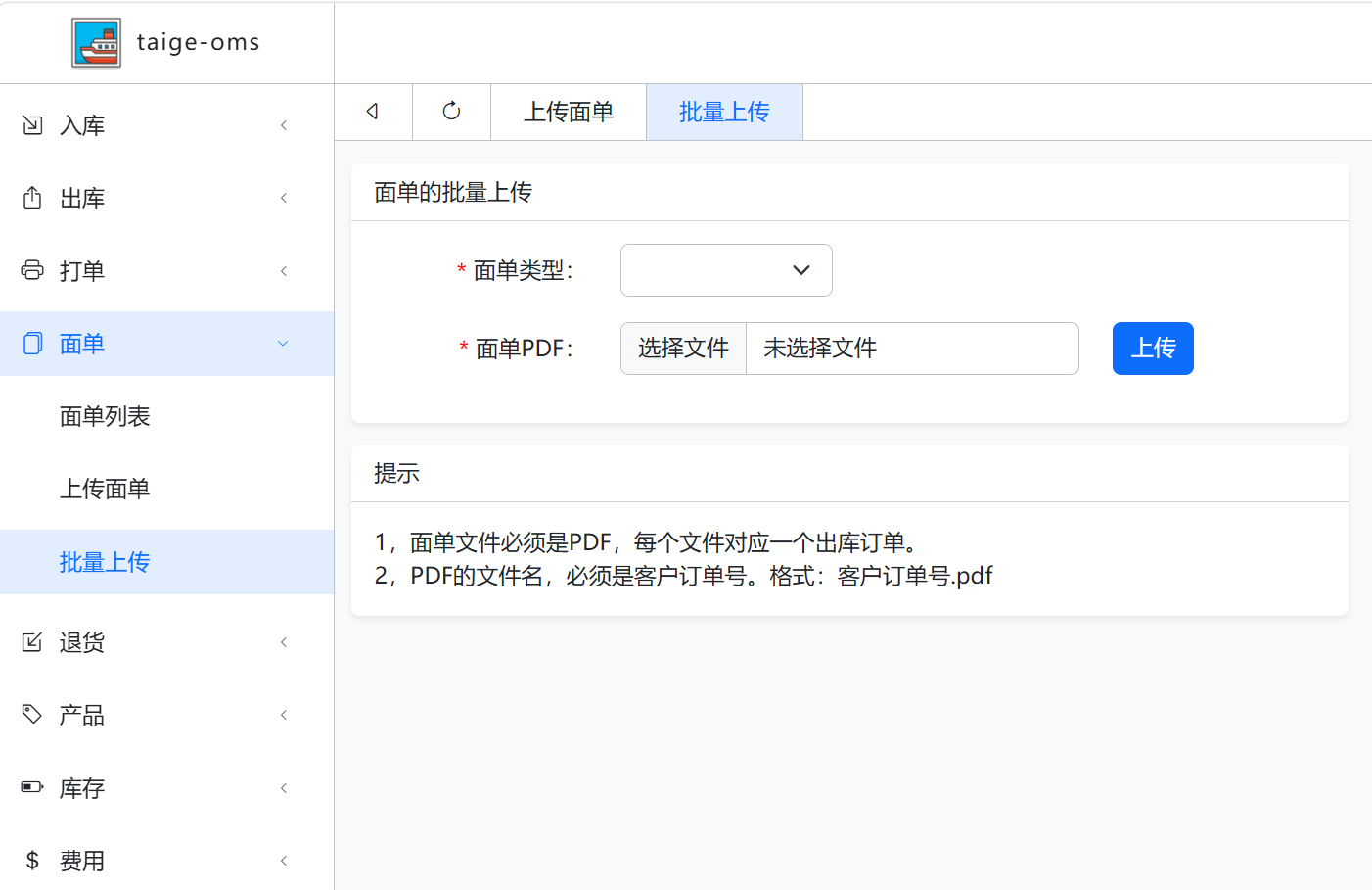Screen dimensions: 1372x890
Task: Open the 面单类型 dropdown
Action: pyautogui.click(x=726, y=270)
